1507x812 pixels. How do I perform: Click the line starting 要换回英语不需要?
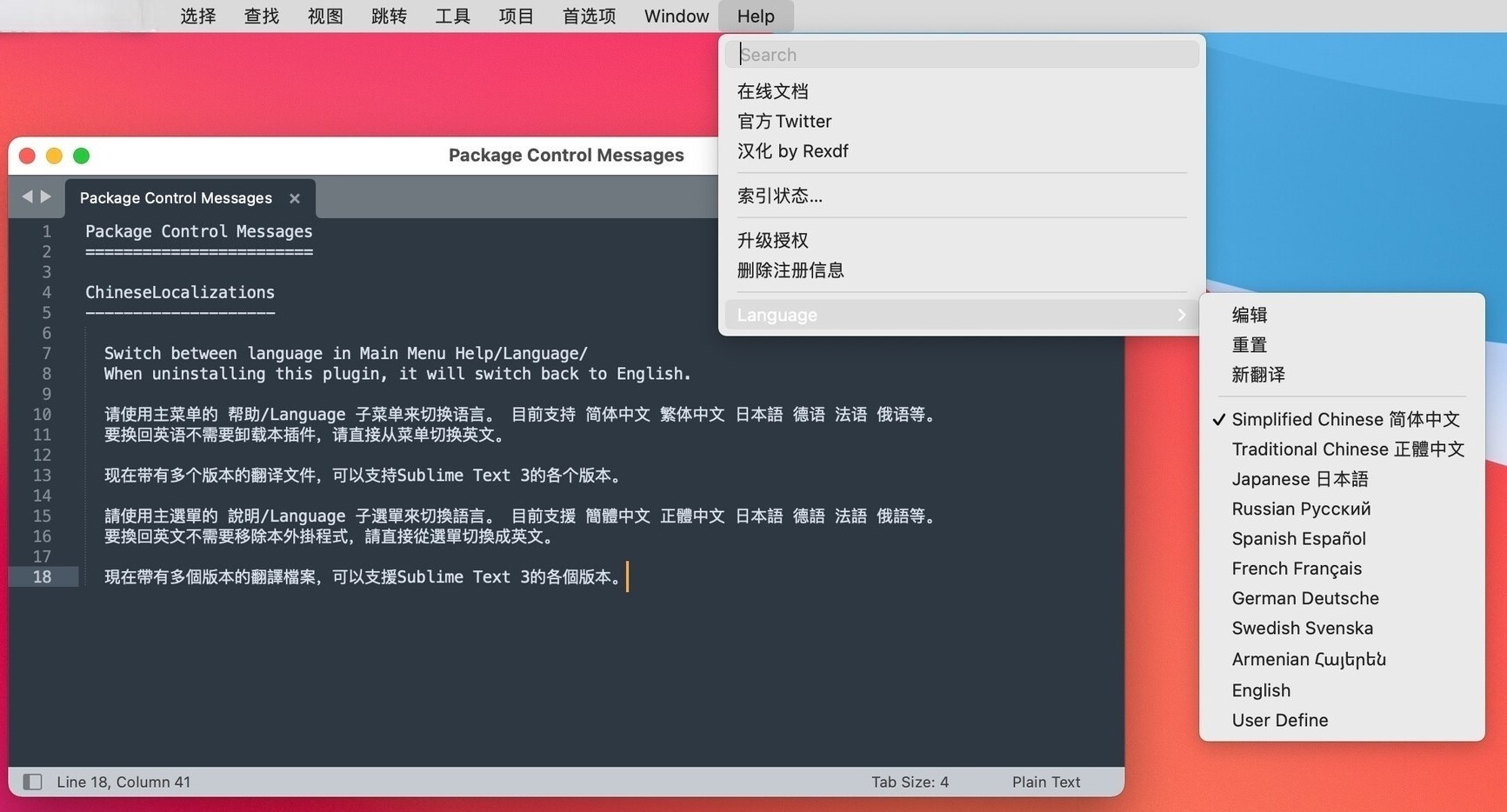tap(305, 435)
